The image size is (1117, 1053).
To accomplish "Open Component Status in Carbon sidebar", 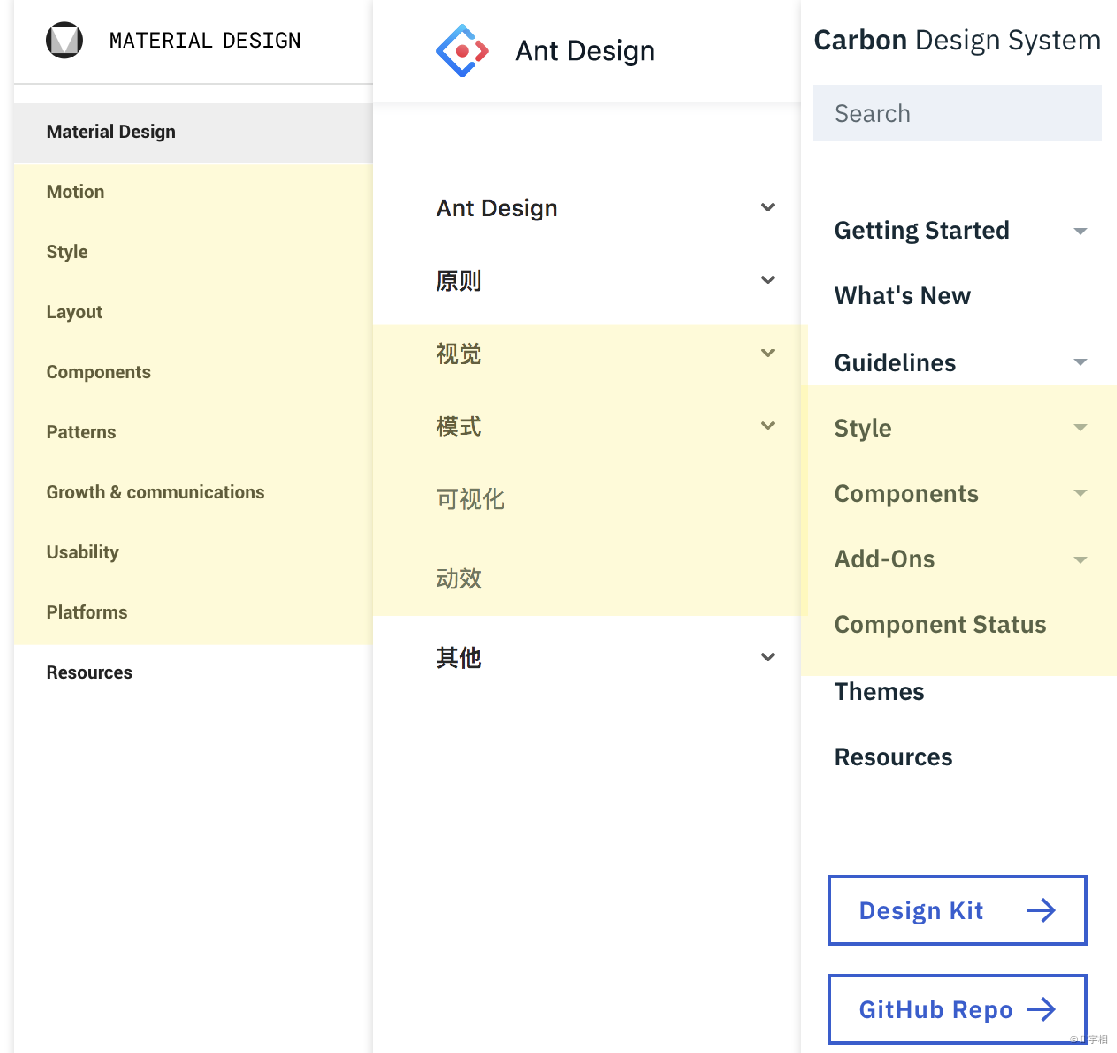I will click(x=940, y=625).
